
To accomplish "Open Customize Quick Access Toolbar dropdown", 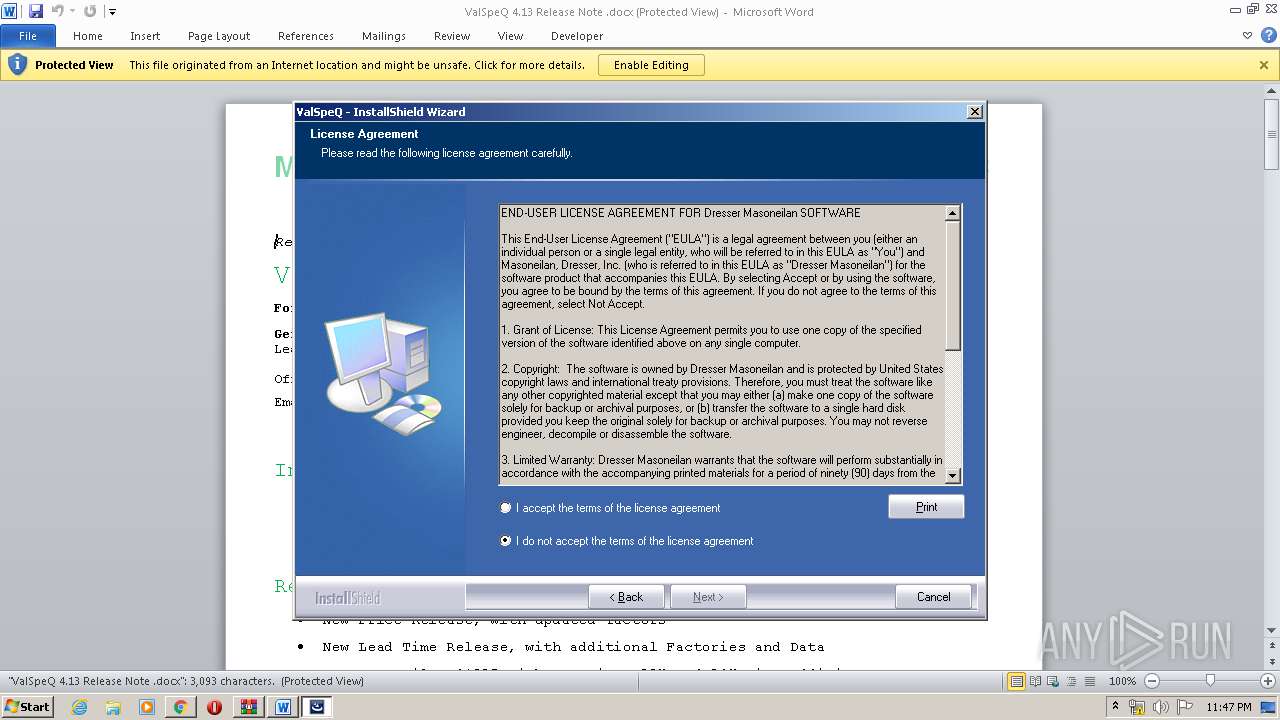I will pos(112,12).
